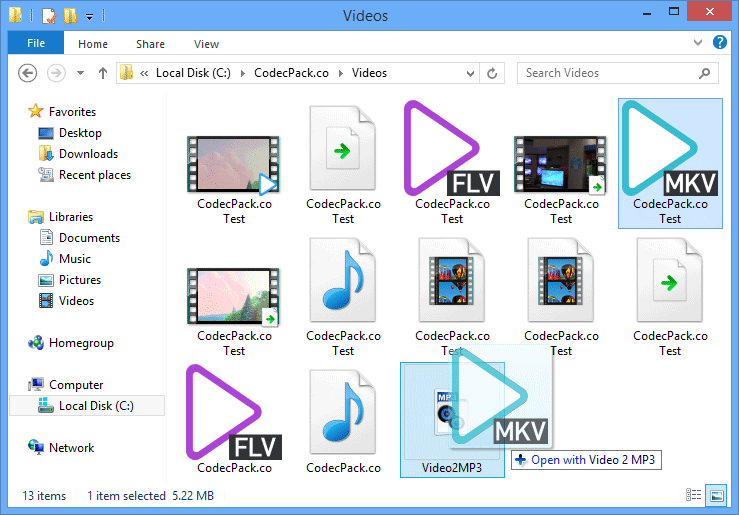Image resolution: width=739 pixels, height=515 pixels.
Task: Open the Quick Access Toolbar customize dropdown
Action: [89, 17]
